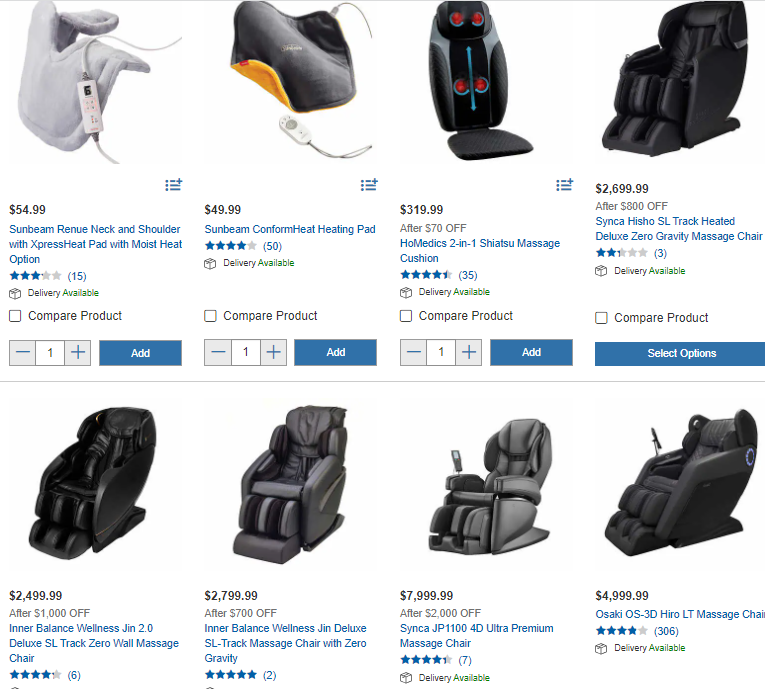Increase quantity for HoMedics Shiatsu Massage Cushion

click(469, 352)
